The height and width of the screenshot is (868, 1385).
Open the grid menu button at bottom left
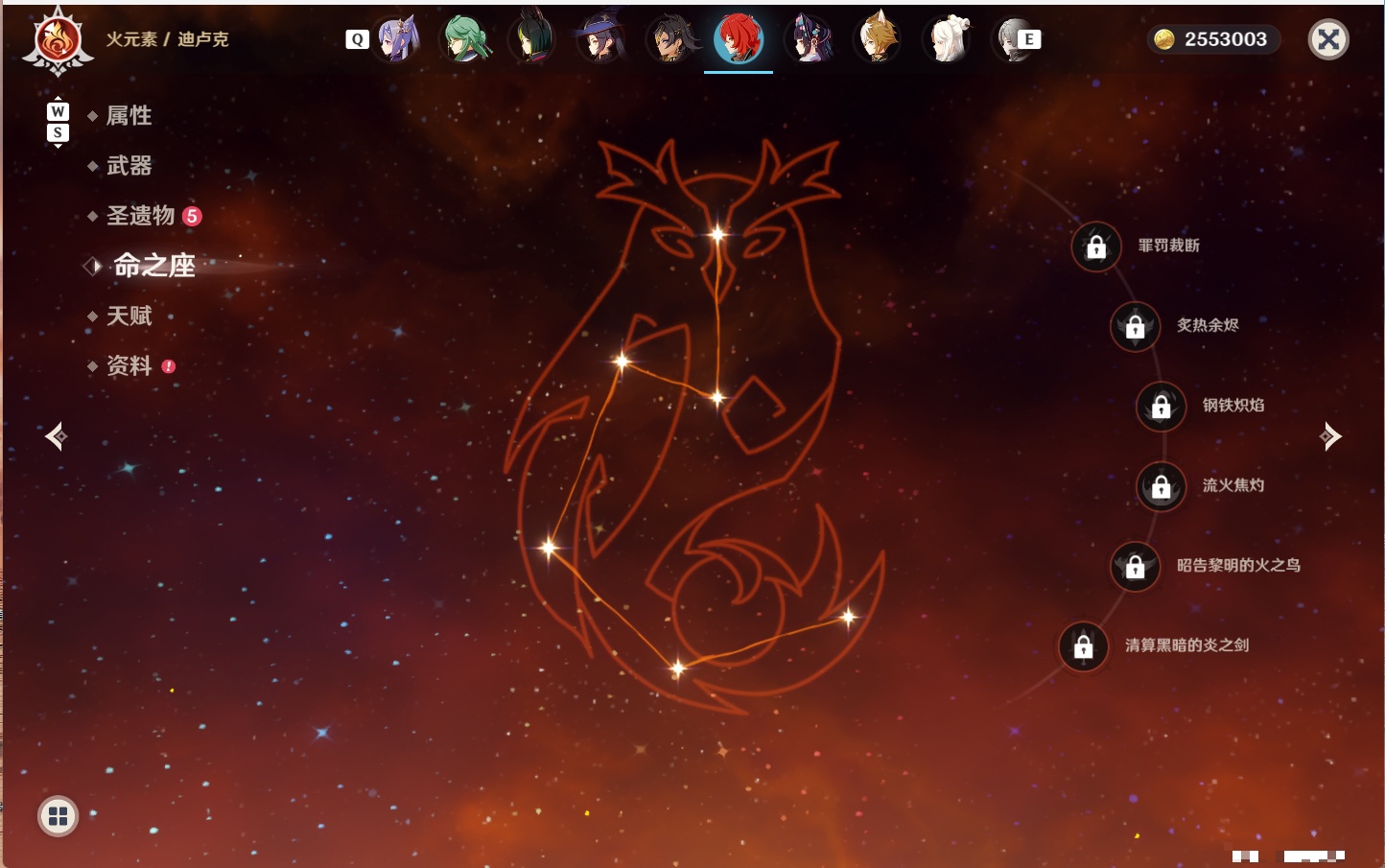58,816
